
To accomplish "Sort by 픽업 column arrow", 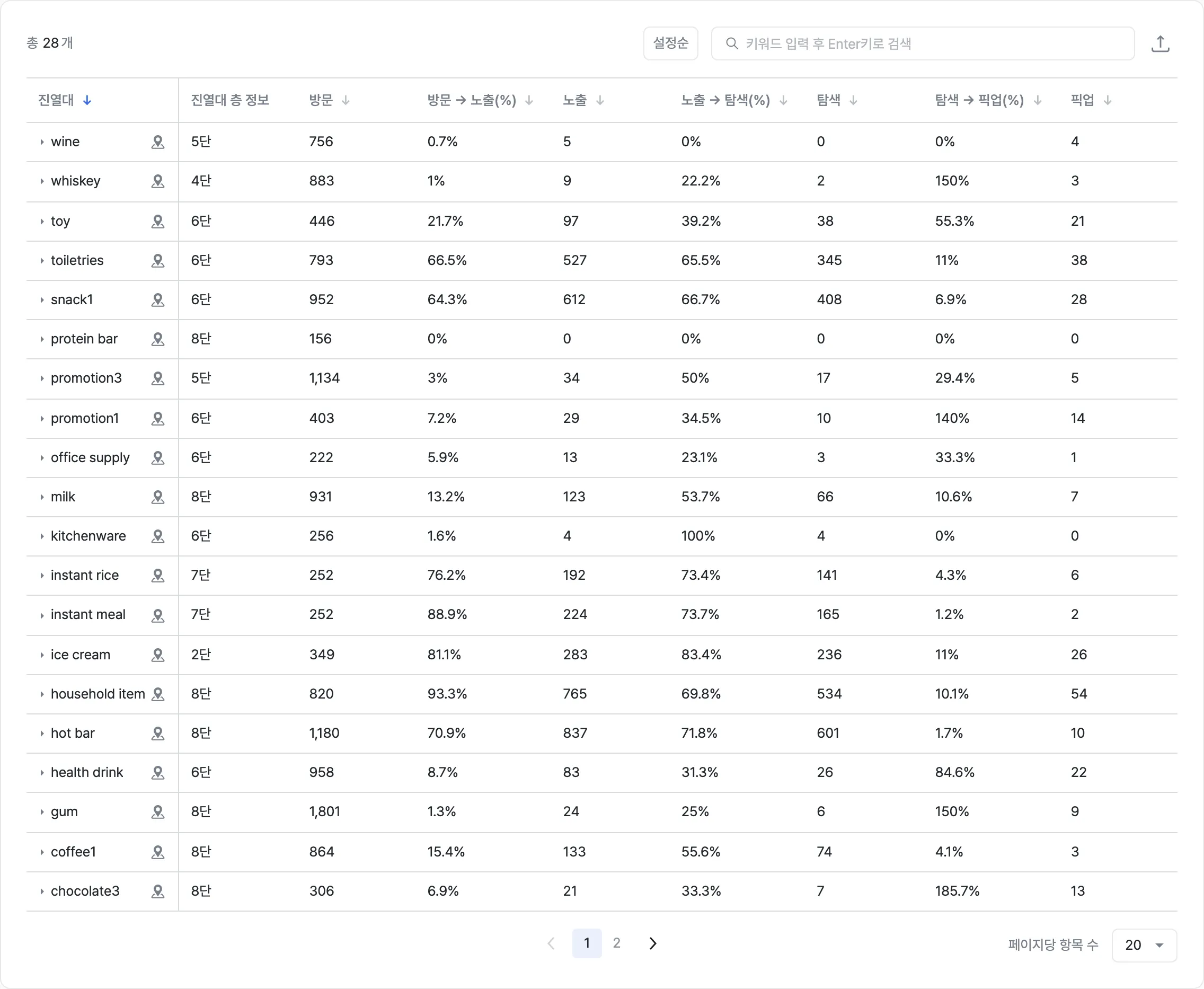I will 1107,100.
